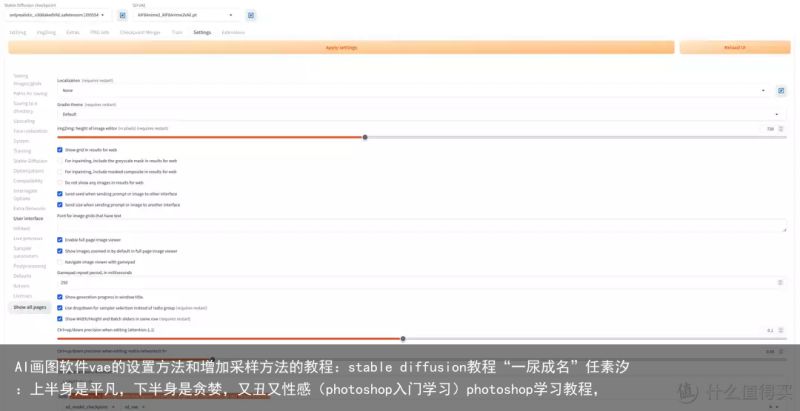The image size is (800, 411).
Task: Switch to the PNG Info tab
Action: point(99,32)
